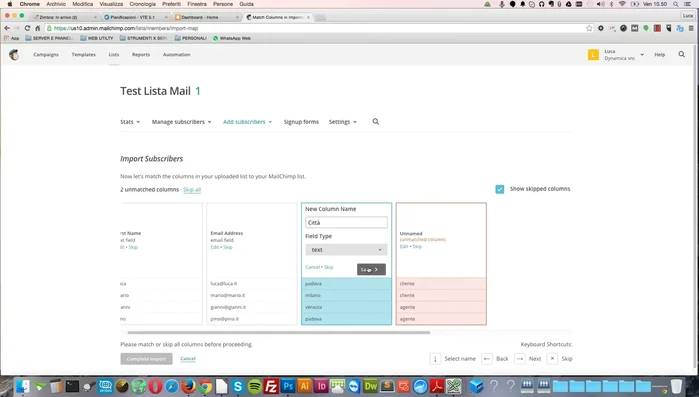Open the Reports nav item

(141, 54)
